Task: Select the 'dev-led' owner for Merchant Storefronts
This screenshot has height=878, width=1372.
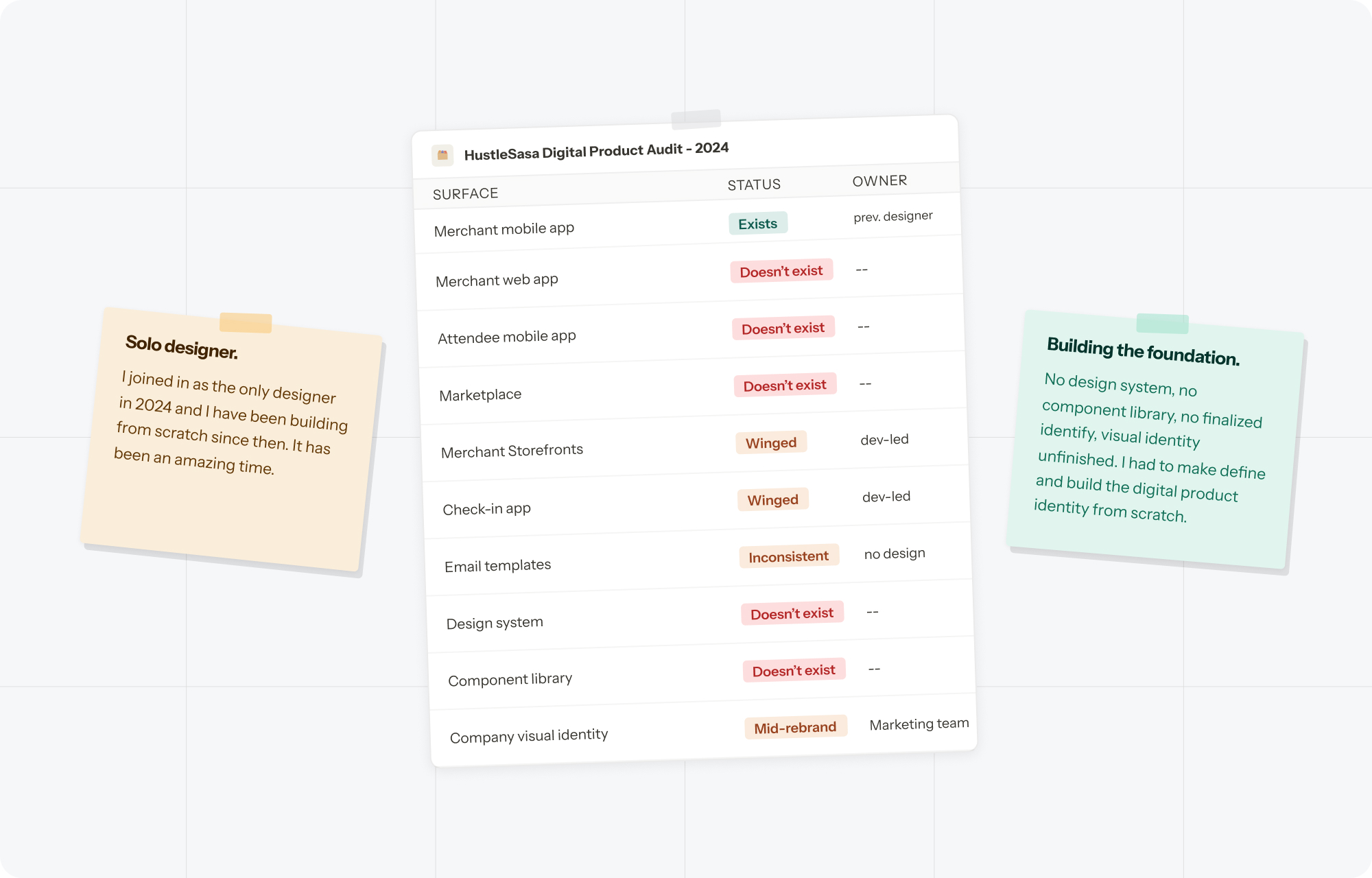Action: pos(885,439)
